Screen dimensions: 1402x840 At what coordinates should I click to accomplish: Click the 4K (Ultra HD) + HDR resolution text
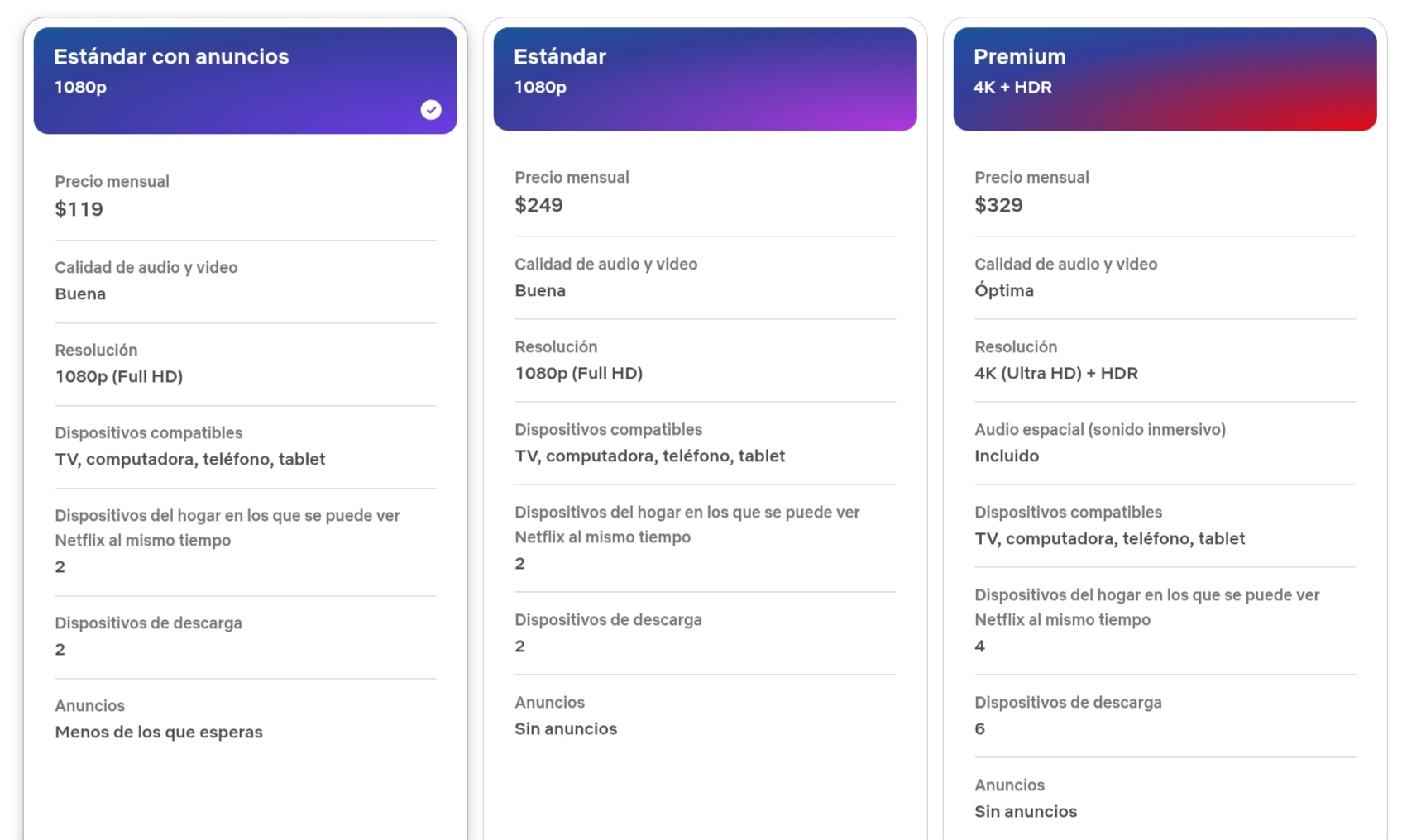coord(1056,373)
